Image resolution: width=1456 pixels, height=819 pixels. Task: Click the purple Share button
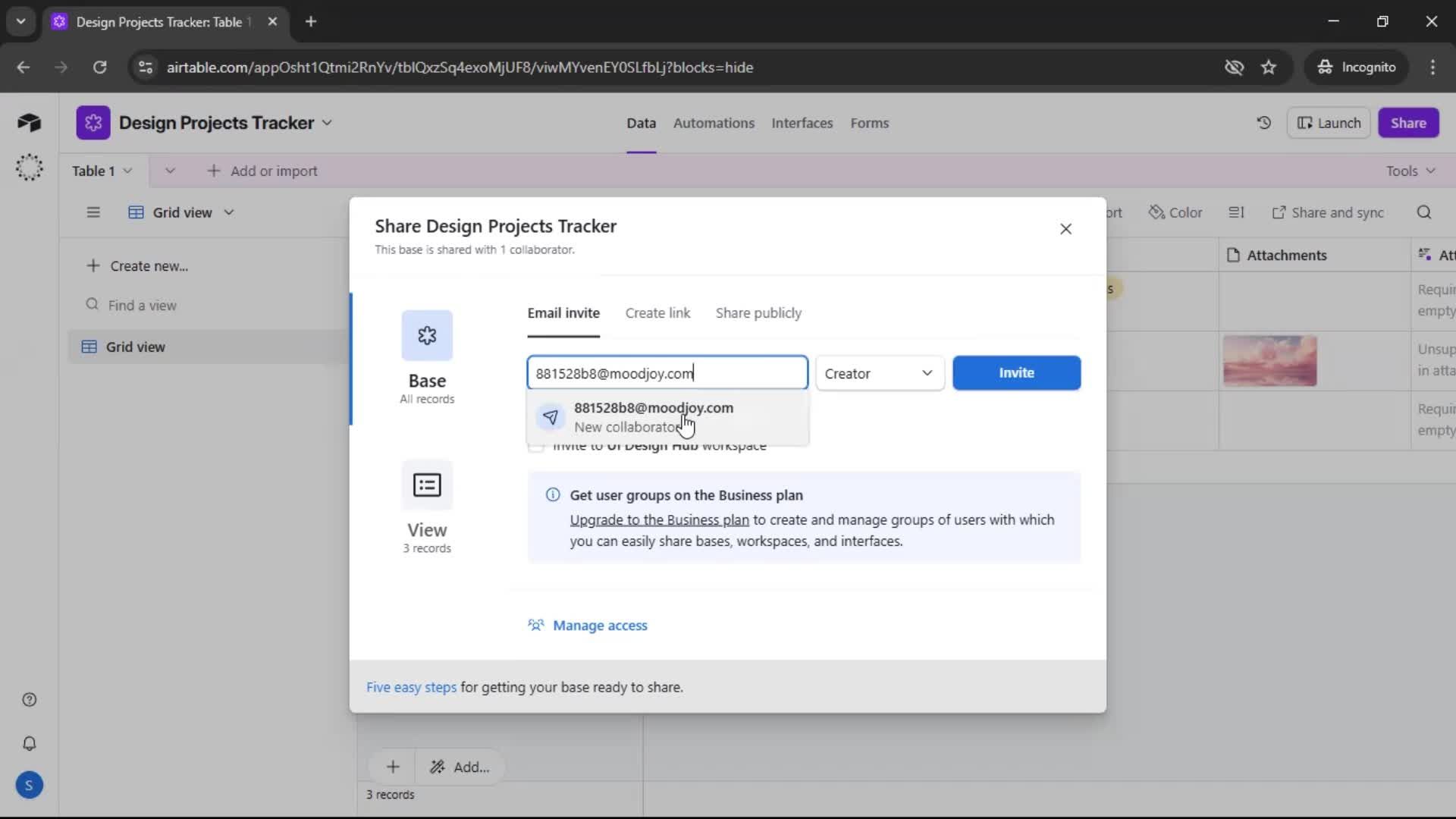[x=1408, y=123]
